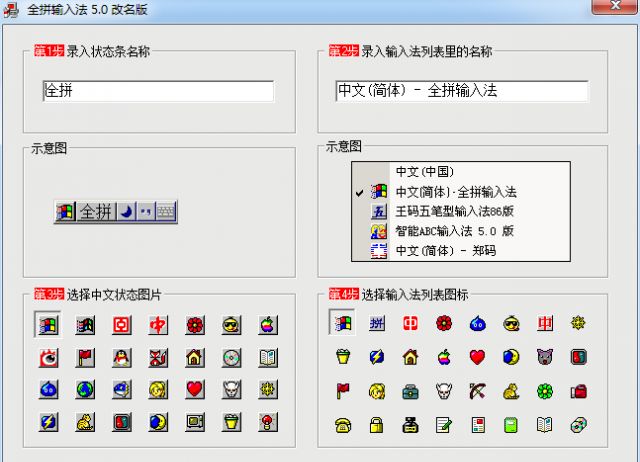Viewport: 640px width, 462px height.
Task: Select moon picture in step 3
Action: click(x=158, y=422)
